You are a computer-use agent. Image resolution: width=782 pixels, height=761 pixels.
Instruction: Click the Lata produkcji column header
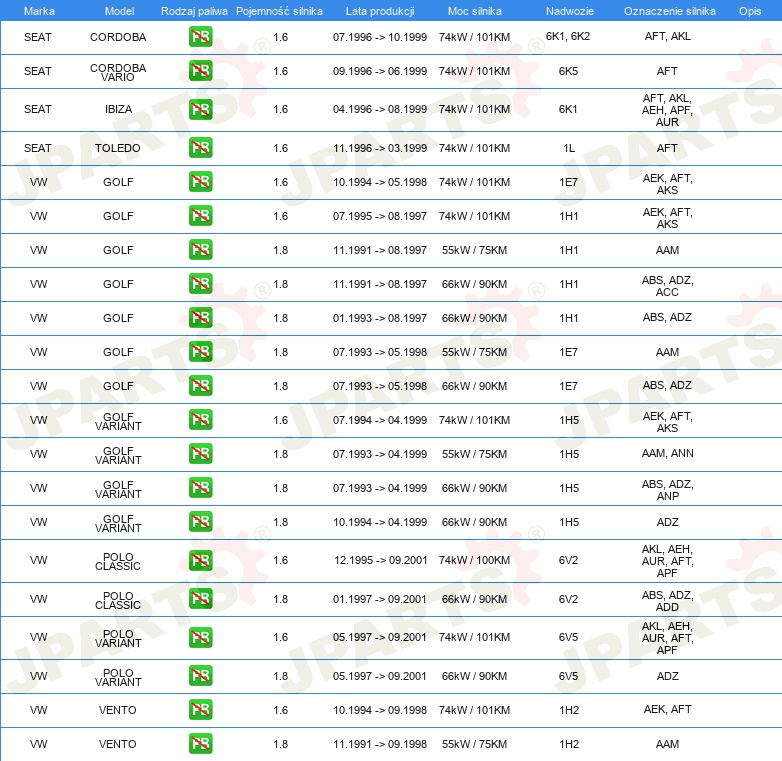coord(380,11)
